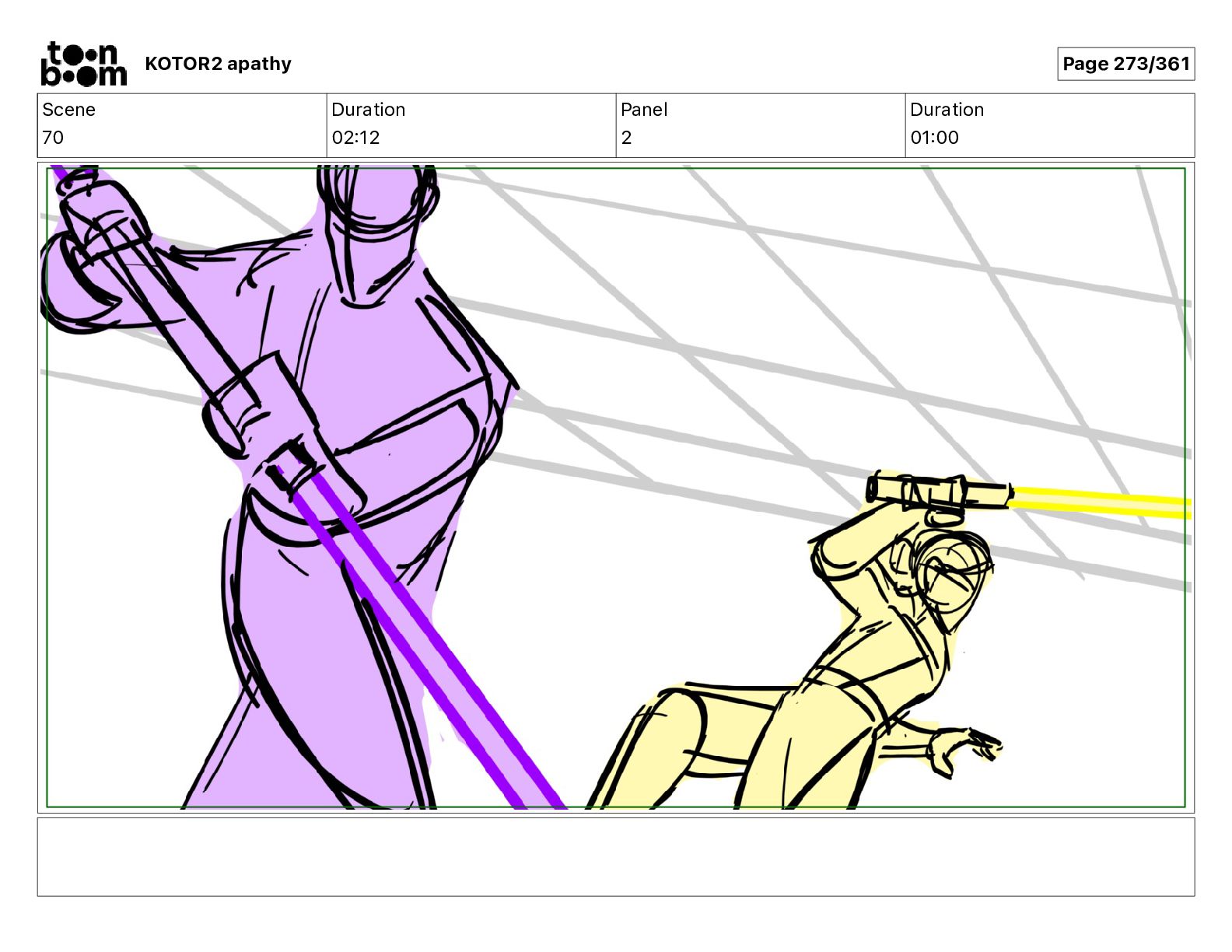Select panel number '2'
Viewport: 1232px width, 952px height.
click(x=626, y=138)
